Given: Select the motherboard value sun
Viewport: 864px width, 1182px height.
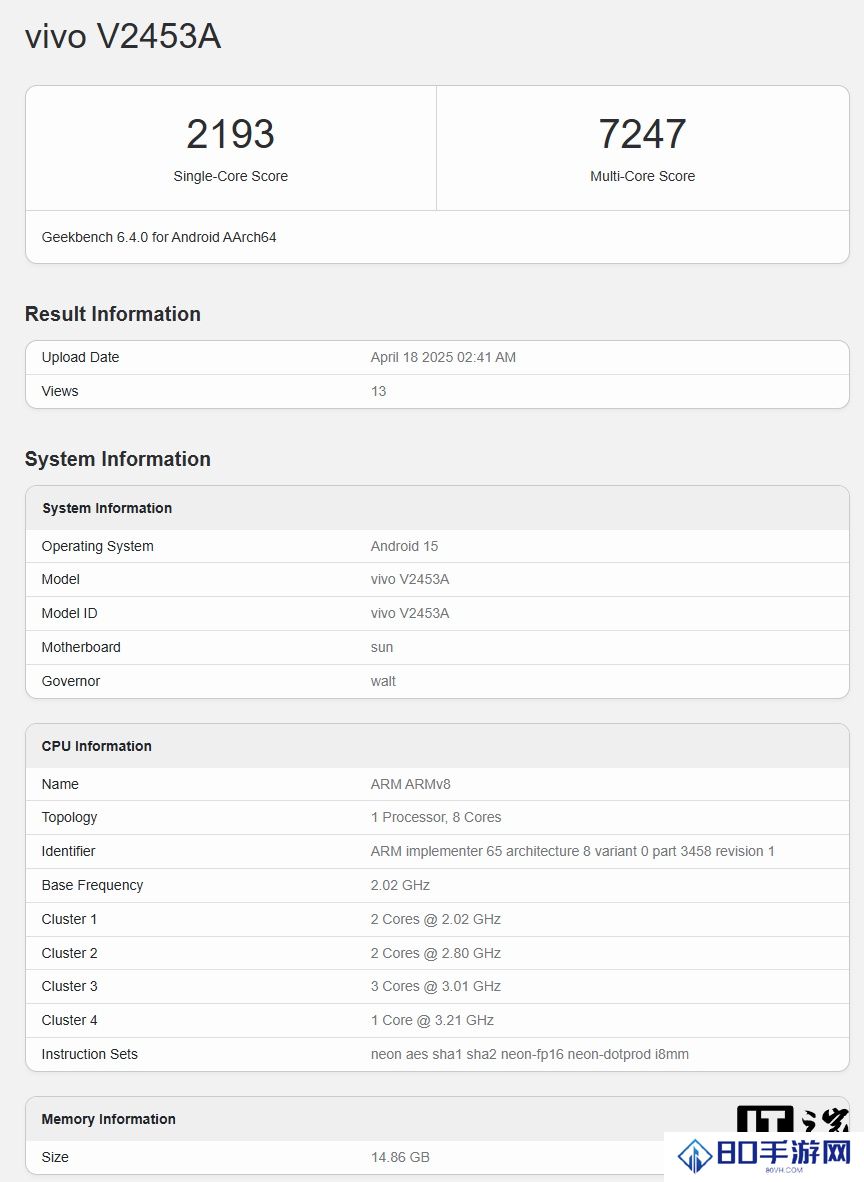Looking at the screenshot, I should [x=381, y=647].
